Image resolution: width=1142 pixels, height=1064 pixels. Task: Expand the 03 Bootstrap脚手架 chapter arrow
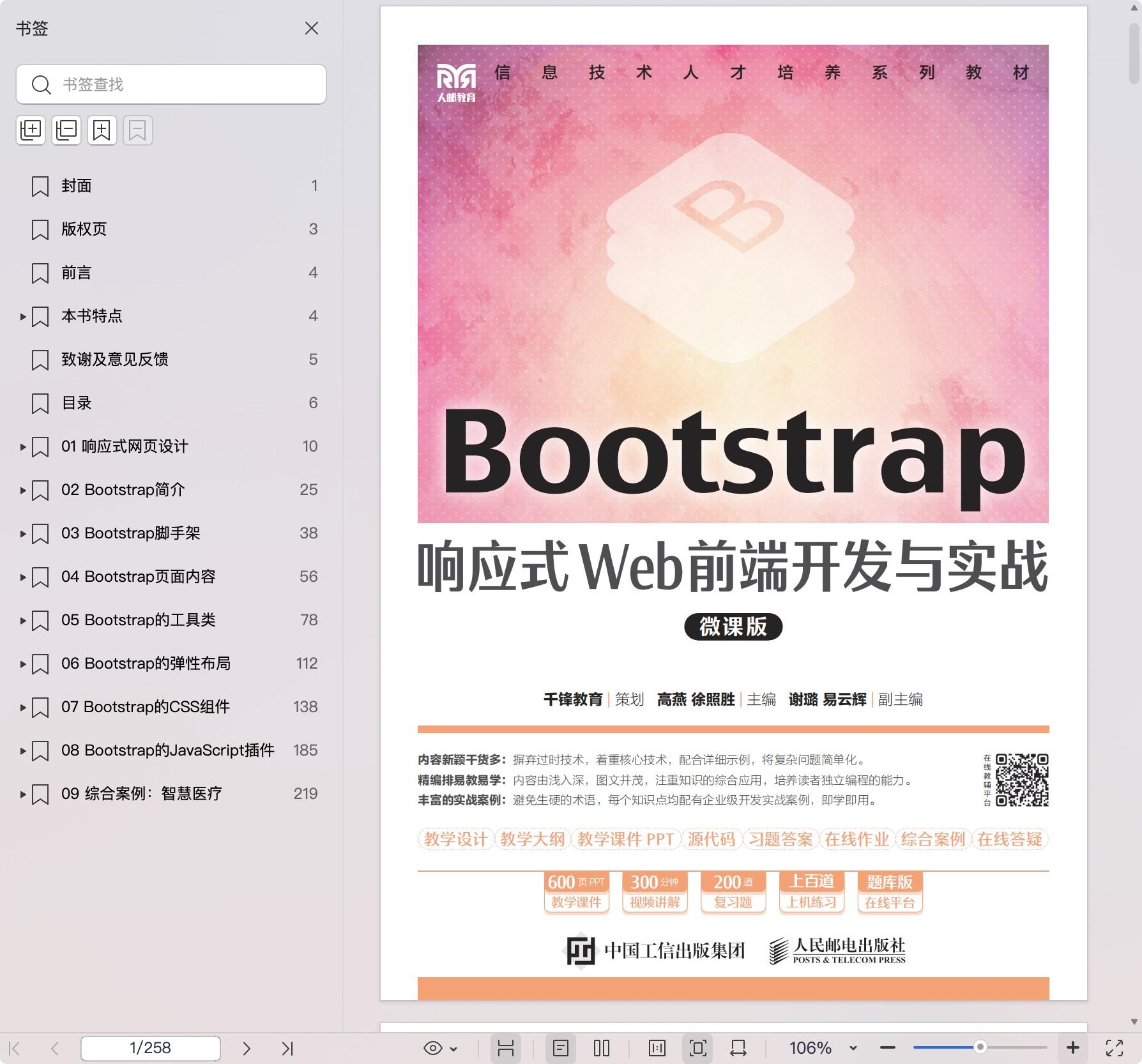(22, 533)
